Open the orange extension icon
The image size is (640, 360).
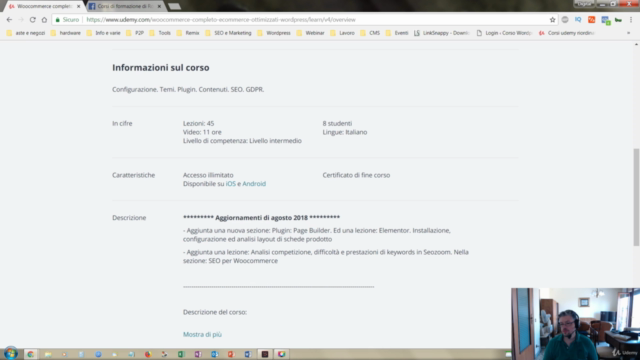tap(591, 20)
